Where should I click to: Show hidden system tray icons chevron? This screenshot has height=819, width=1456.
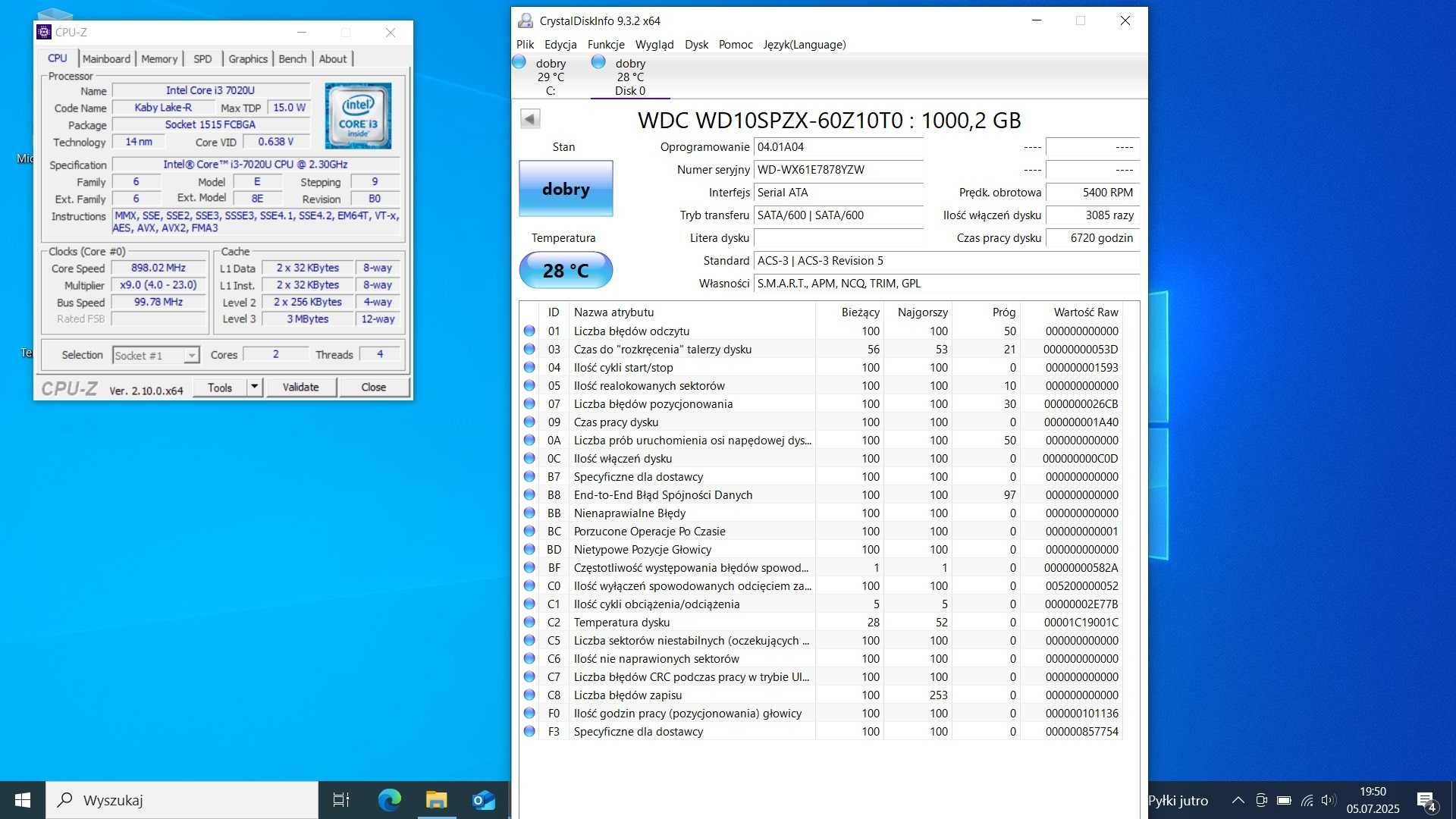tap(1238, 800)
